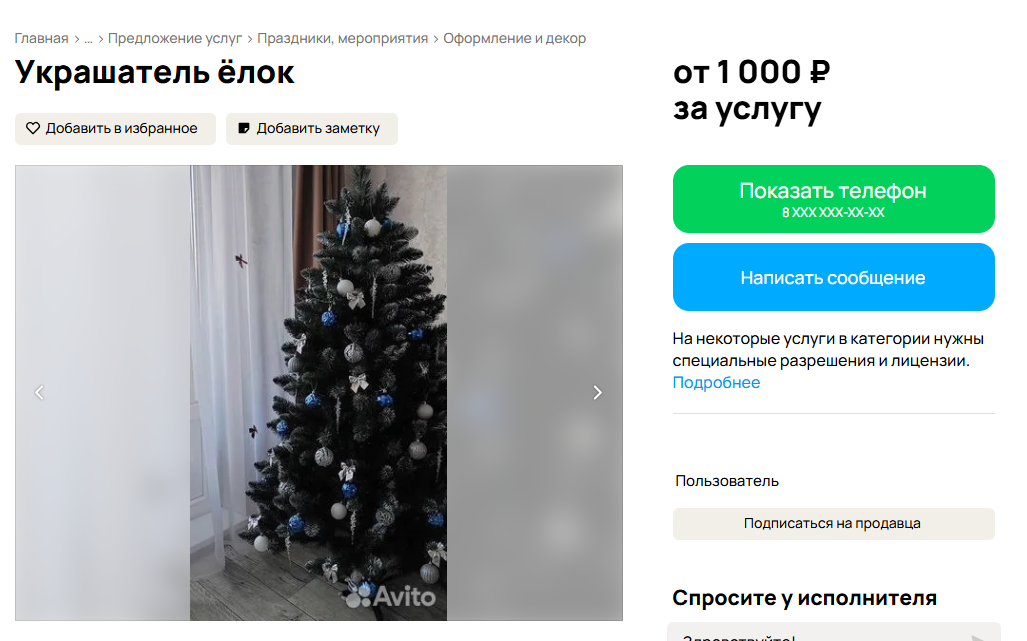The height and width of the screenshot is (641, 1027).
Task: Click the Украшатель ёлок listing title
Action: point(155,72)
